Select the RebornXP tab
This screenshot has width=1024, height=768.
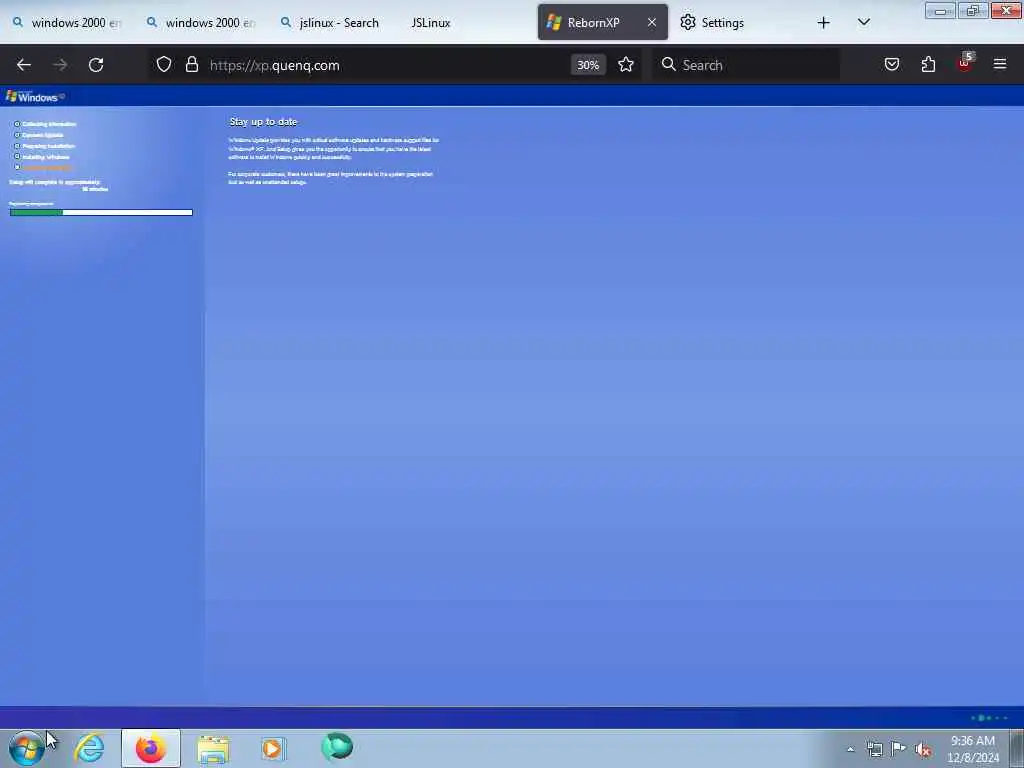(x=593, y=23)
